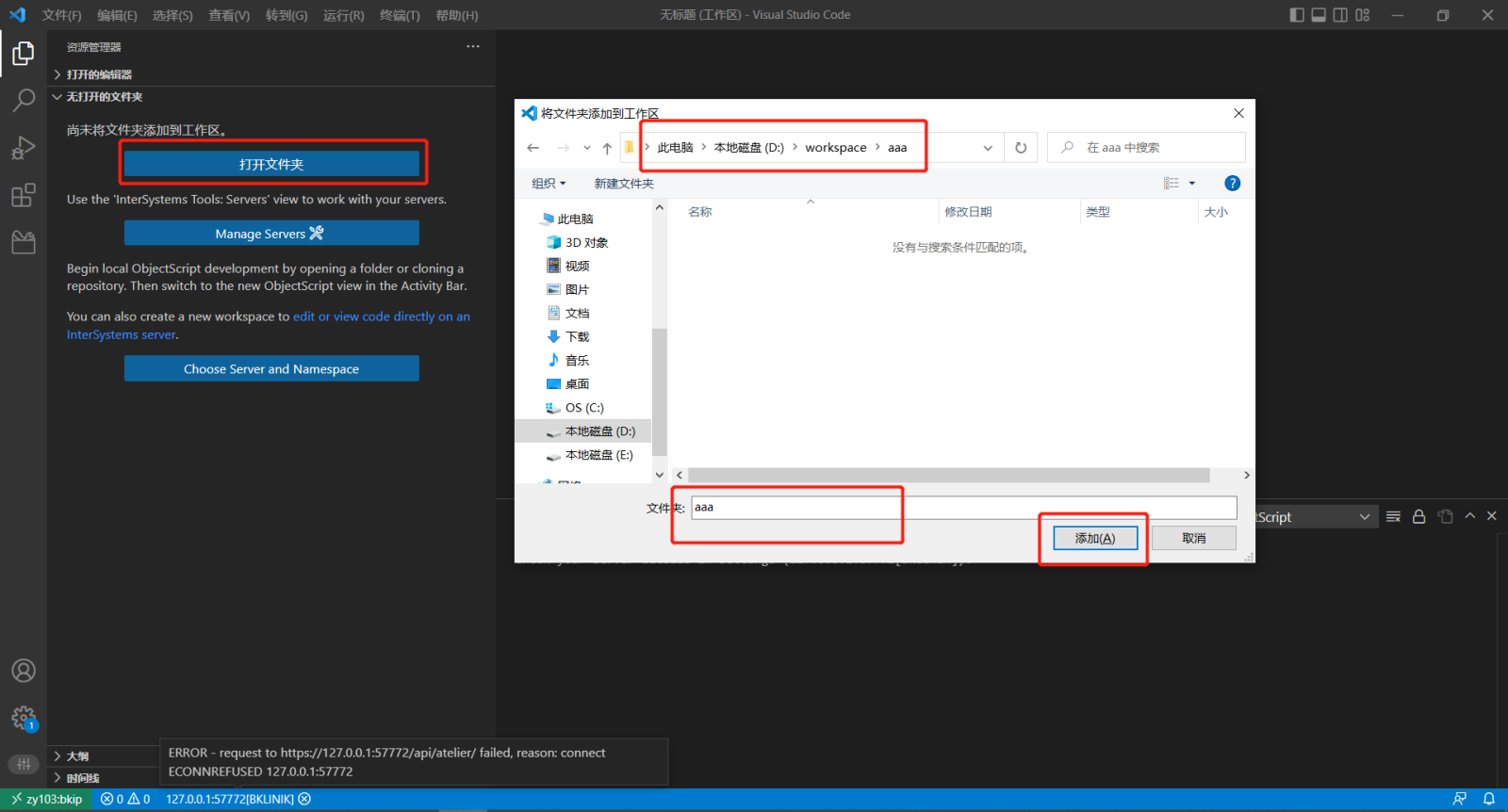The image size is (1508, 812).
Task: Click the Manage gear icon
Action: pos(24,719)
